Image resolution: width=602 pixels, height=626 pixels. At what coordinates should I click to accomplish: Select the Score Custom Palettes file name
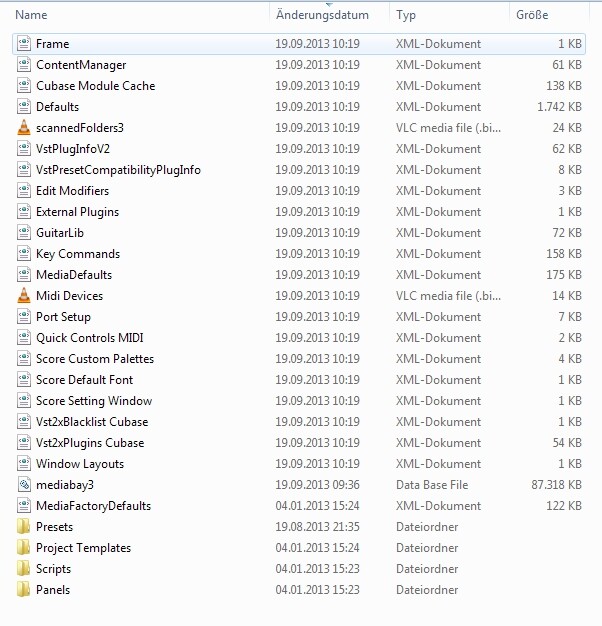coord(95,359)
